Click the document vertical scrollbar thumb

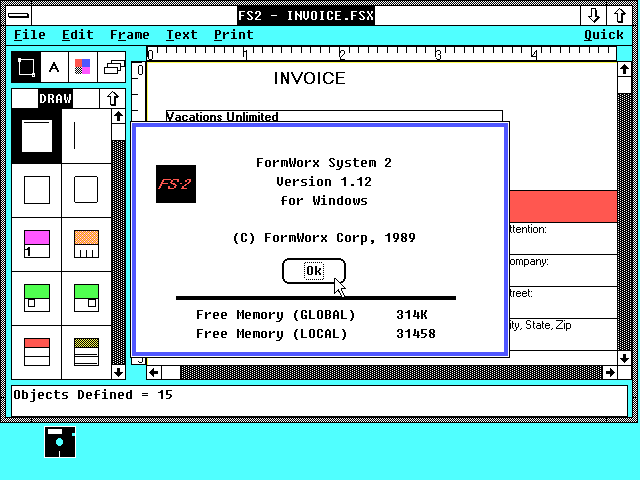click(624, 85)
